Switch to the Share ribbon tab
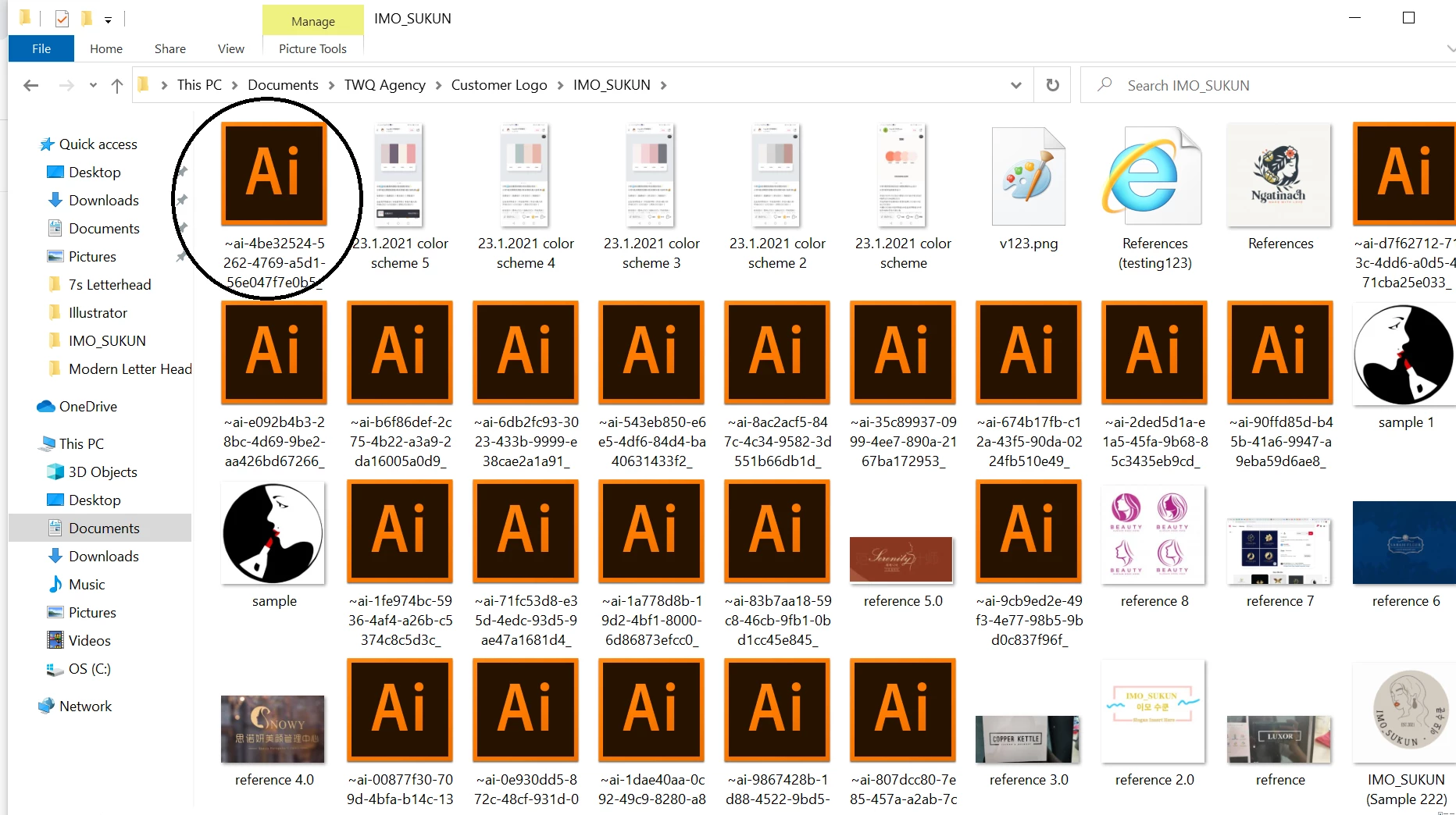This screenshot has width=1456, height=815. pos(170,48)
